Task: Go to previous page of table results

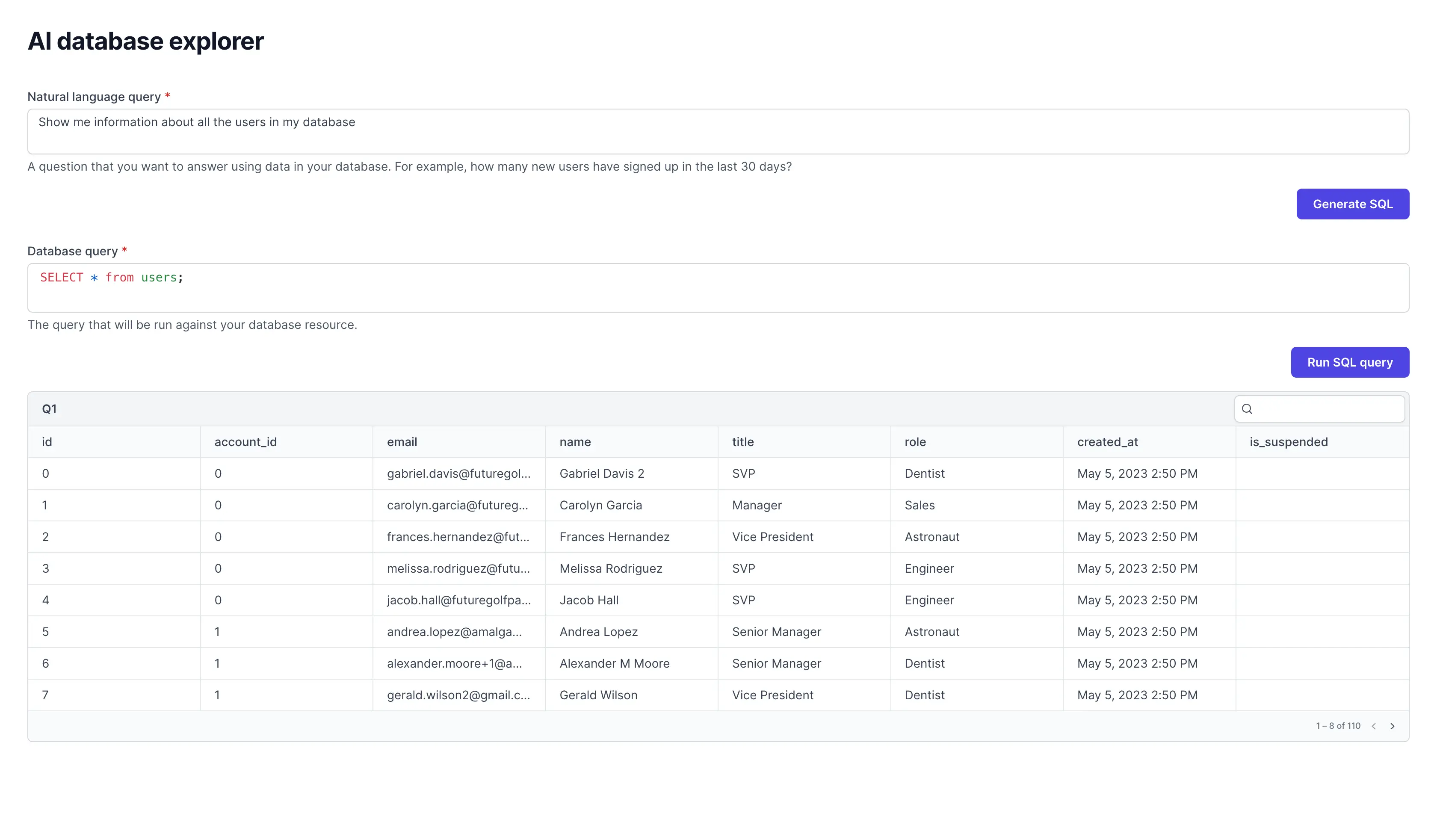Action: (1374, 726)
